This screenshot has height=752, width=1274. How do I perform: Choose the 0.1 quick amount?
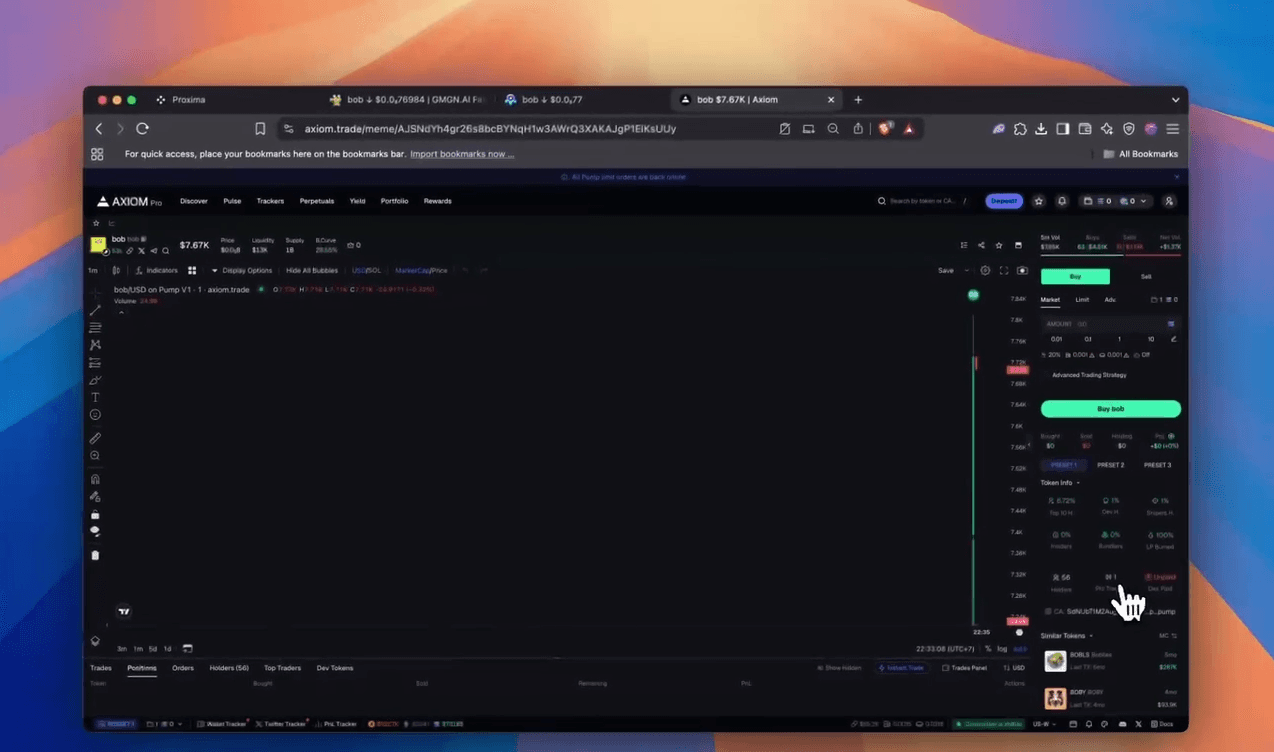(1088, 339)
